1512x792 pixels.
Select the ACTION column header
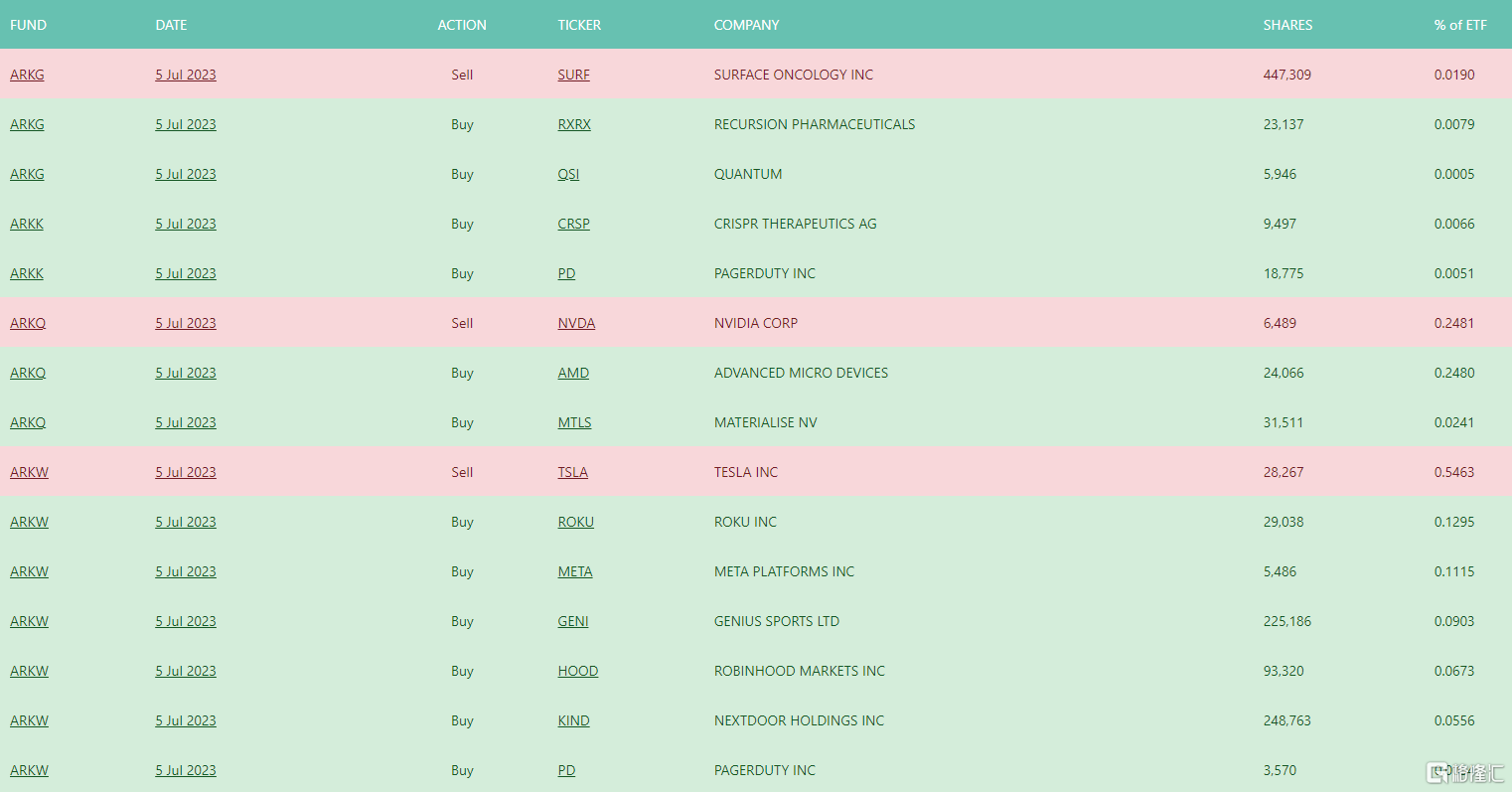(462, 25)
